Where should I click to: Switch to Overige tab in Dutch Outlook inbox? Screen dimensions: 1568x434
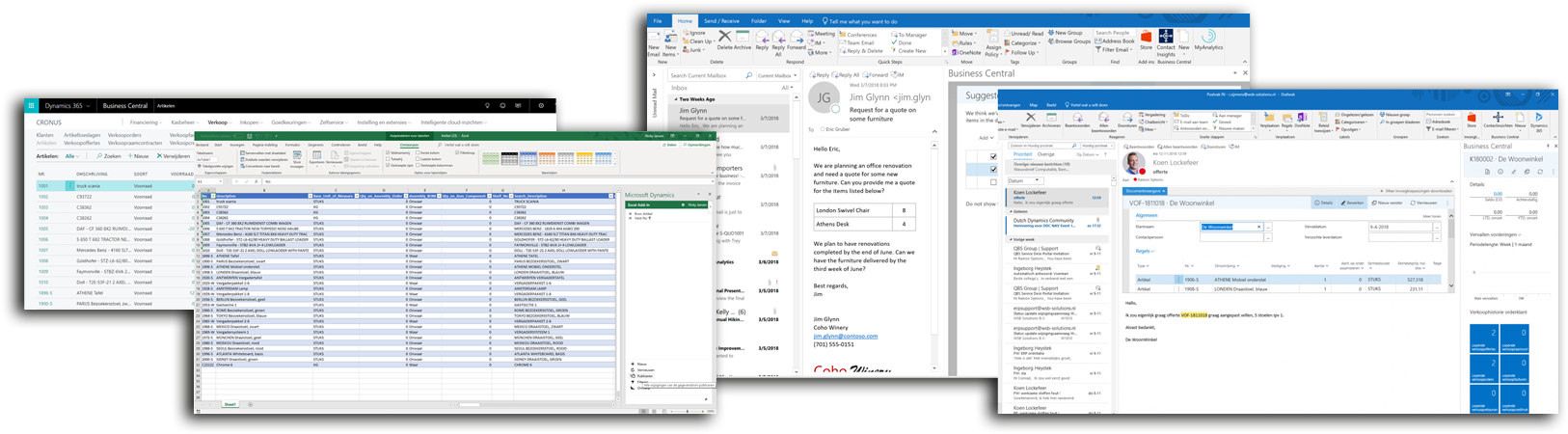click(1046, 154)
